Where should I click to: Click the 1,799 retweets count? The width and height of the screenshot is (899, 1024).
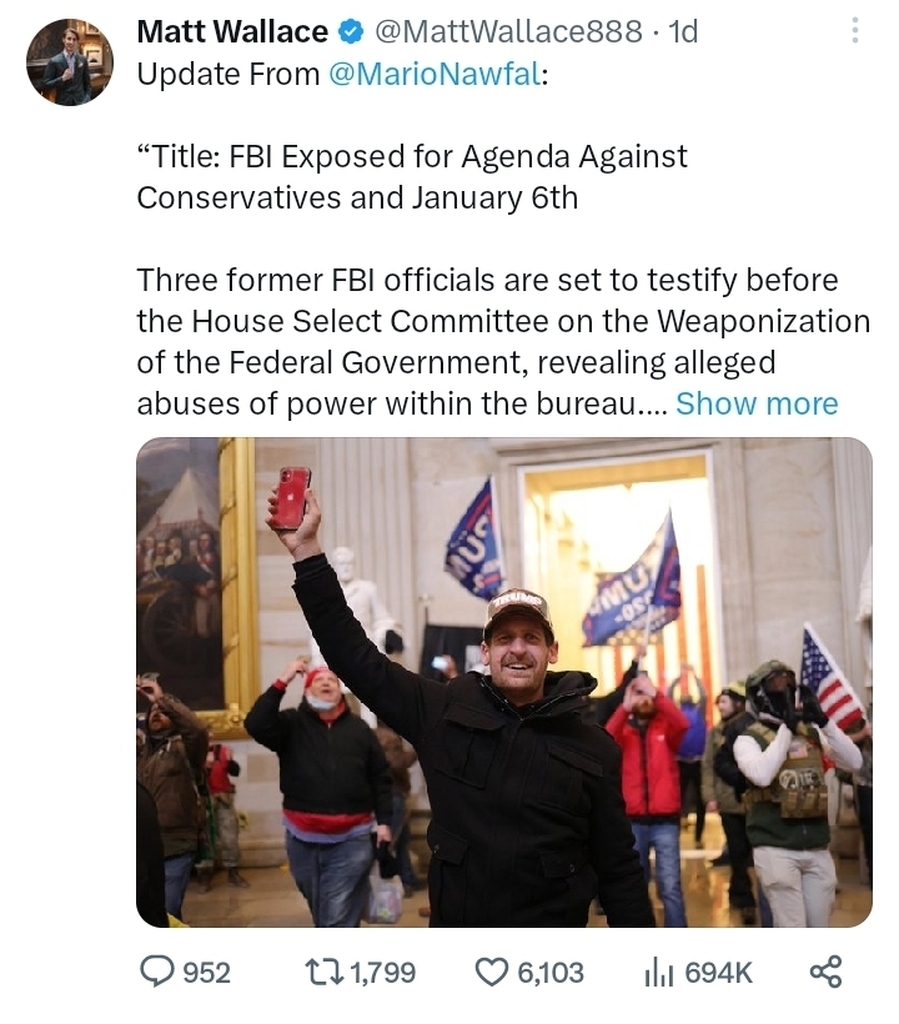(383, 972)
